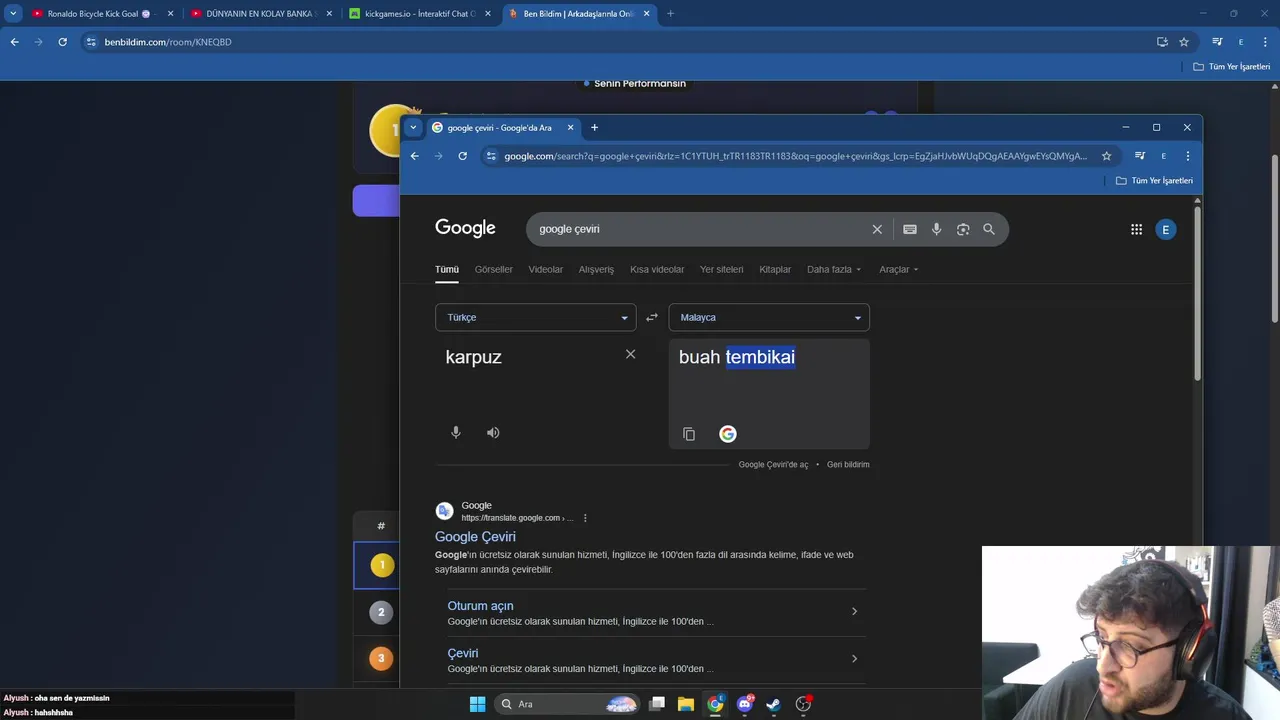
Task: Open Task View from the taskbar
Action: click(x=657, y=704)
